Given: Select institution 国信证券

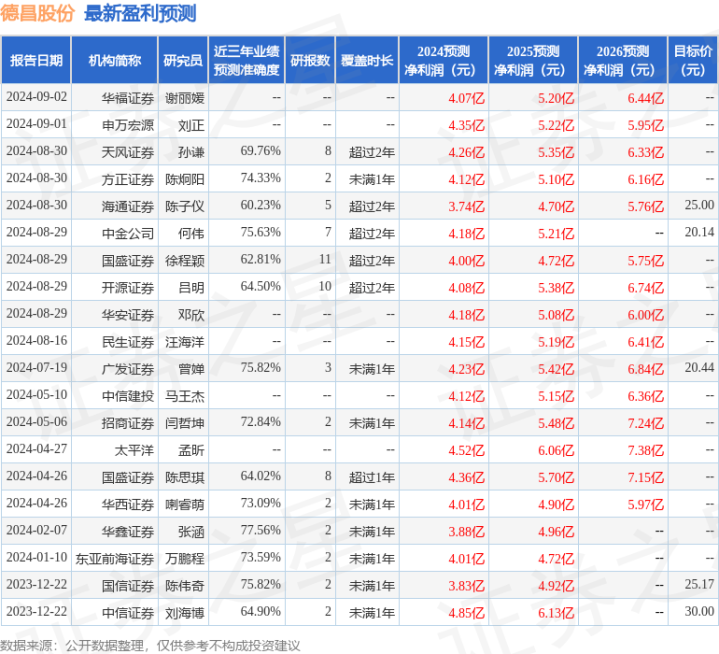Looking at the screenshot, I should pos(128,586).
